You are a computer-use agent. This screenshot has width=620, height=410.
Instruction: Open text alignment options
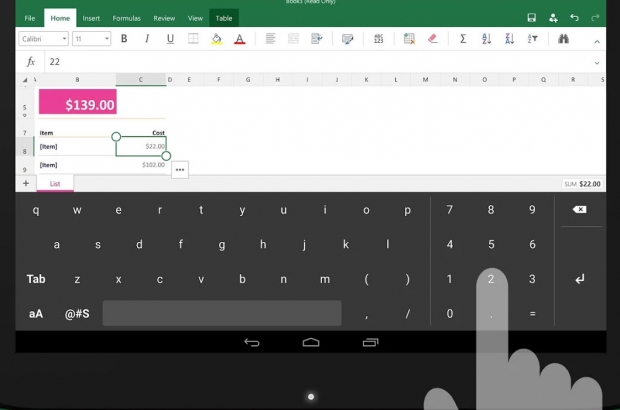coord(270,38)
